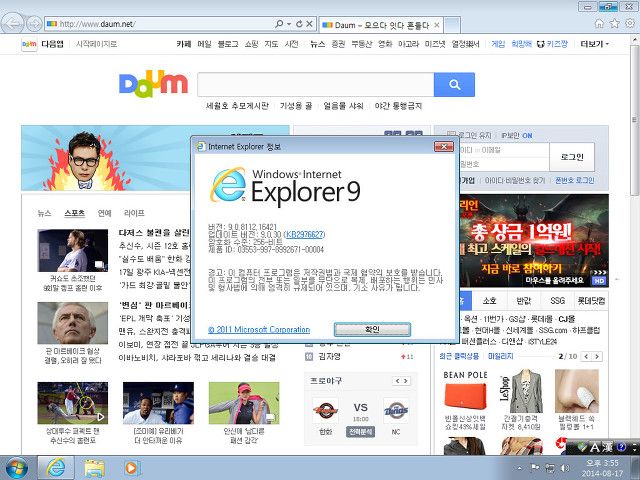640x480 pixels.
Task: Select the 연예 news tab
Action: (x=104, y=213)
